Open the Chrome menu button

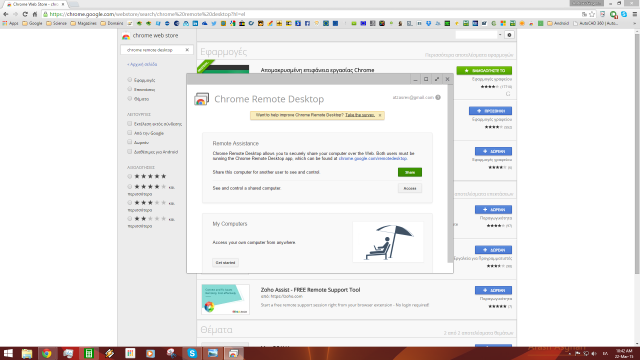click(635, 14)
